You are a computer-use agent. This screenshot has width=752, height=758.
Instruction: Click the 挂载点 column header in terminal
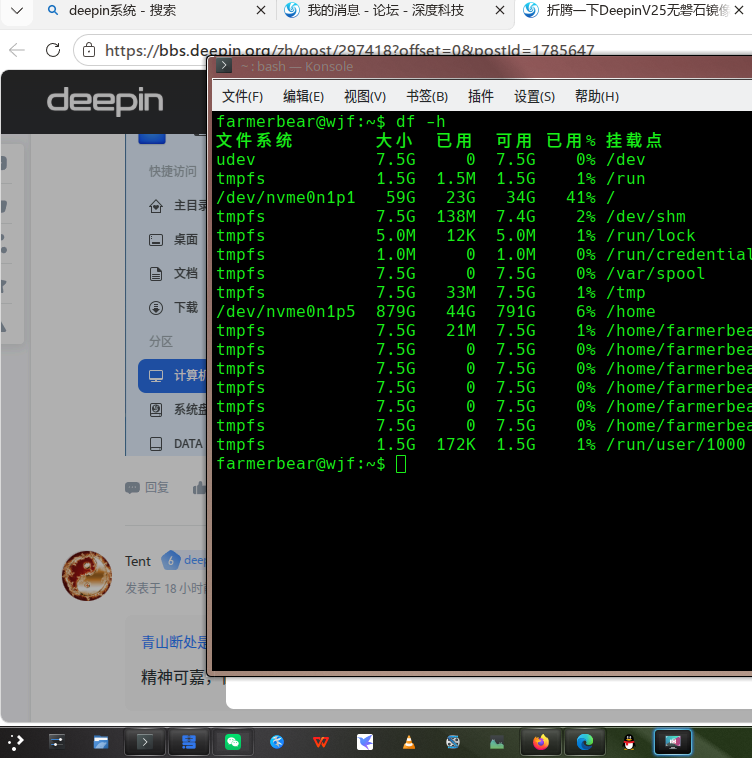[634, 141]
